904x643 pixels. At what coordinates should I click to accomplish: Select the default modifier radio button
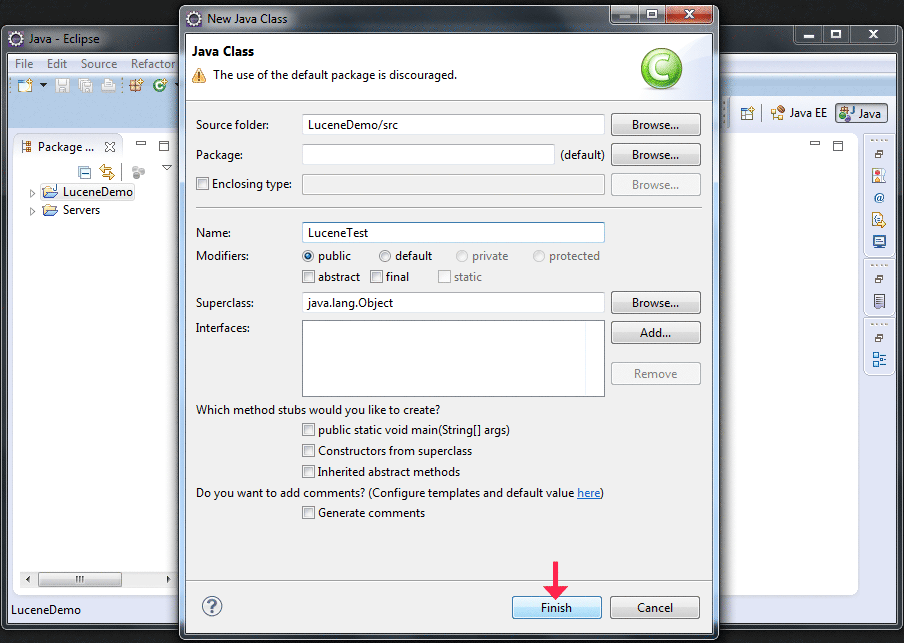[x=385, y=256]
